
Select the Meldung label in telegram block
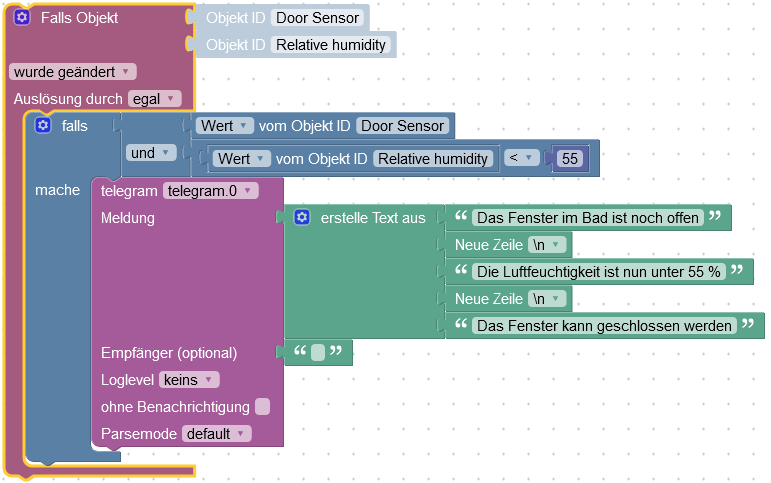pyautogui.click(x=128, y=217)
